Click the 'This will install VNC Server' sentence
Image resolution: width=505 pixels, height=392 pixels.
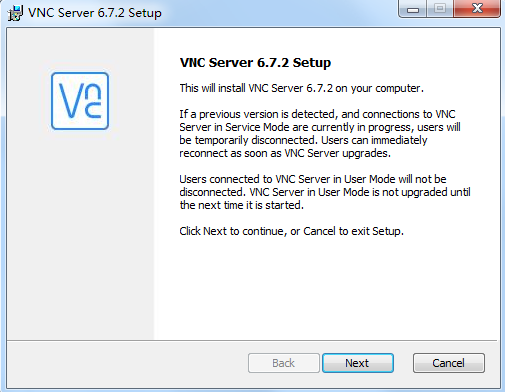[x=302, y=88]
